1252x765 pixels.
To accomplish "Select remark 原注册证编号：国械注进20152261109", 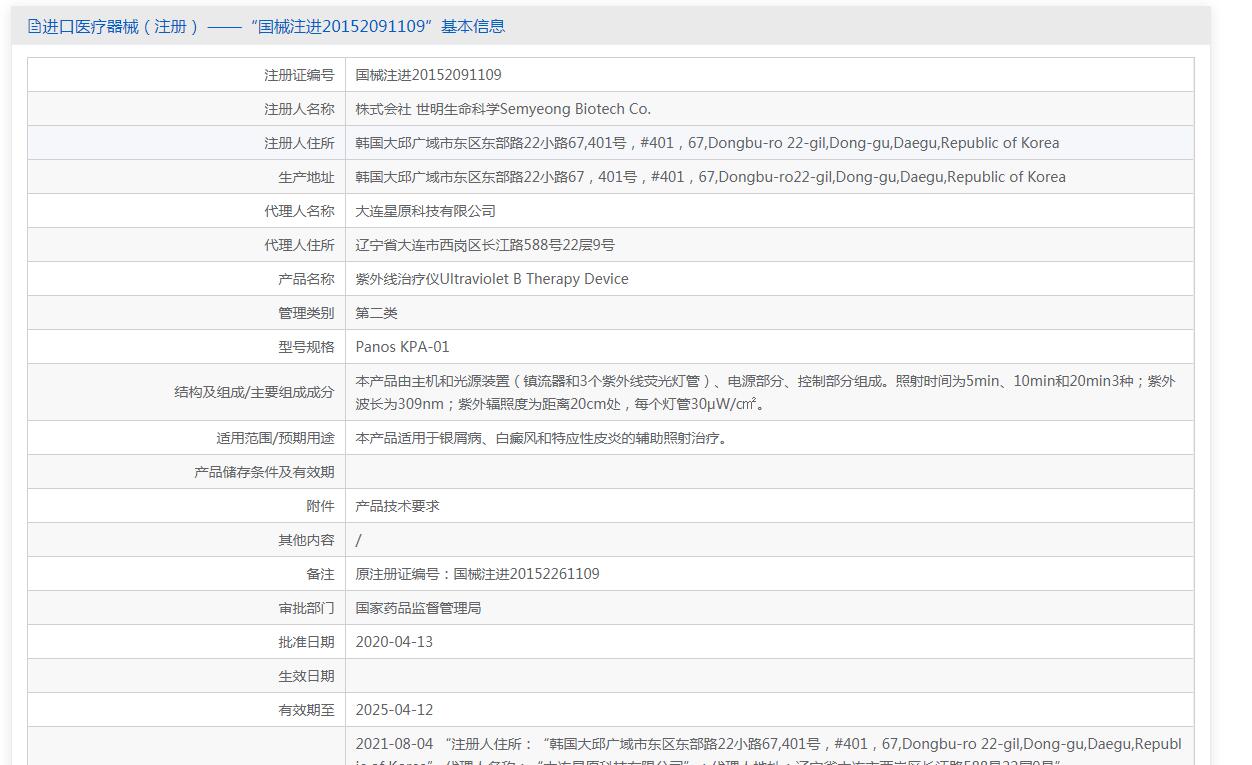I will click(x=478, y=574).
